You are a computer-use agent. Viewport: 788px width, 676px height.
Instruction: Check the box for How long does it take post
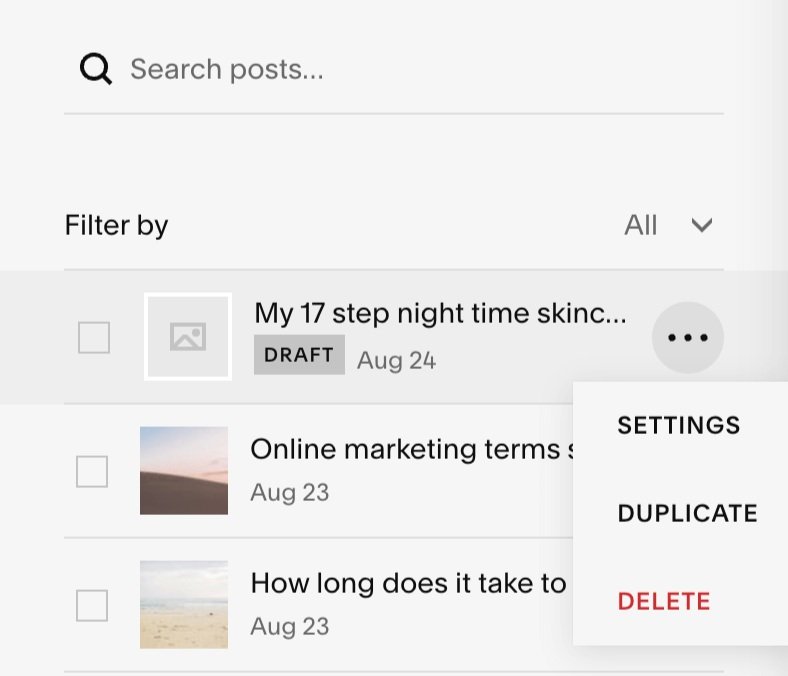(92, 606)
